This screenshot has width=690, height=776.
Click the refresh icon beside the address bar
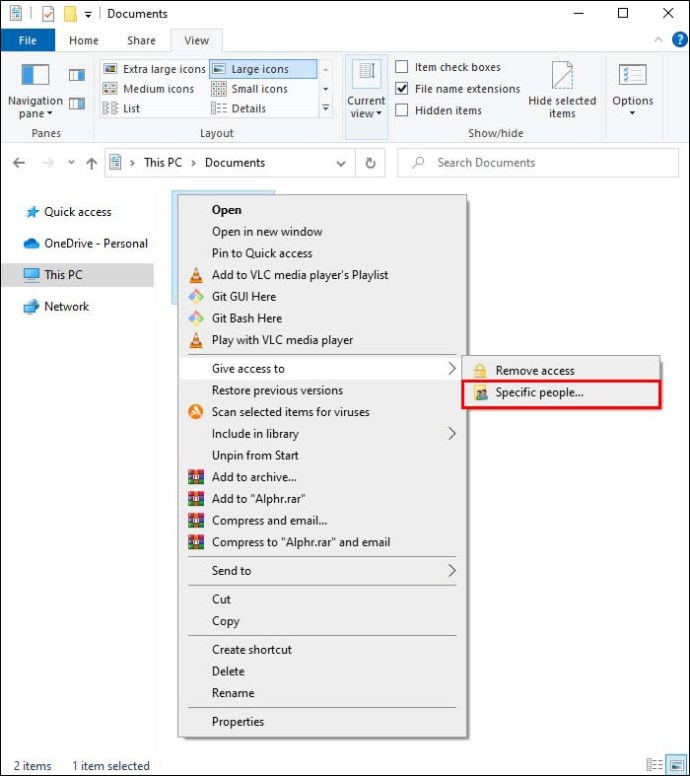pyautogui.click(x=370, y=163)
